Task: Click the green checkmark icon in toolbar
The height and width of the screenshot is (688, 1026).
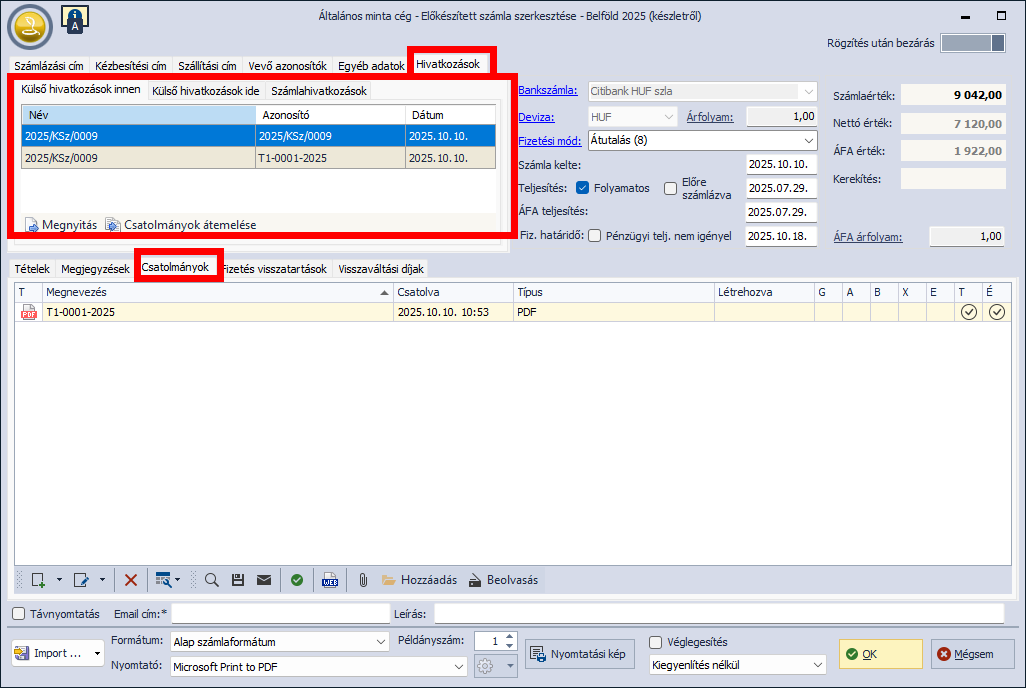Action: coord(297,579)
